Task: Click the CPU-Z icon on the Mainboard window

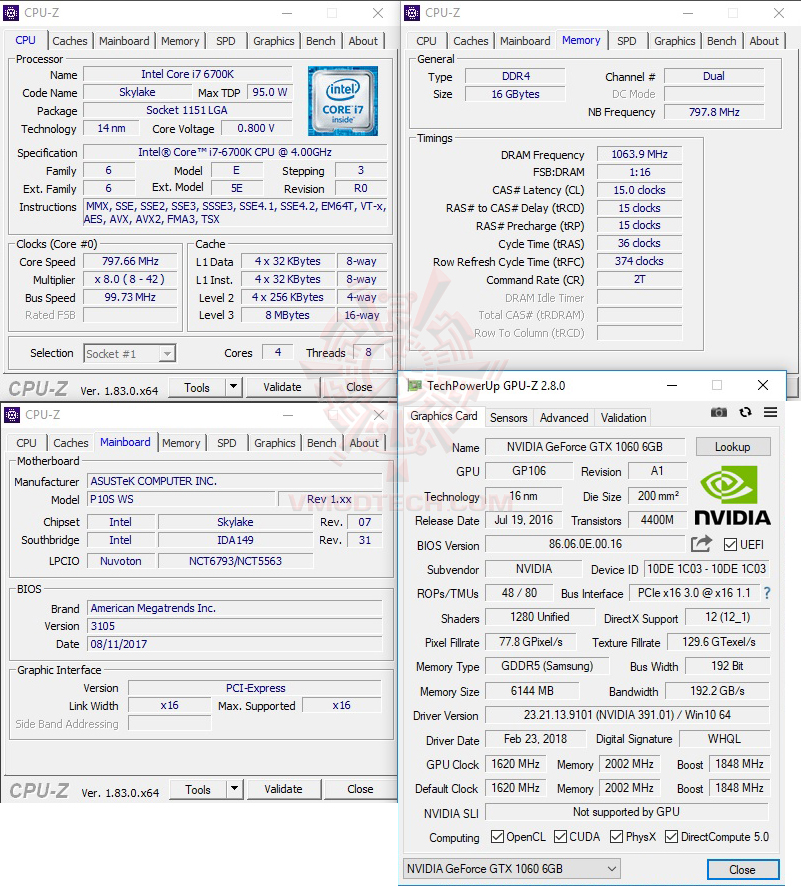Action: coord(14,415)
